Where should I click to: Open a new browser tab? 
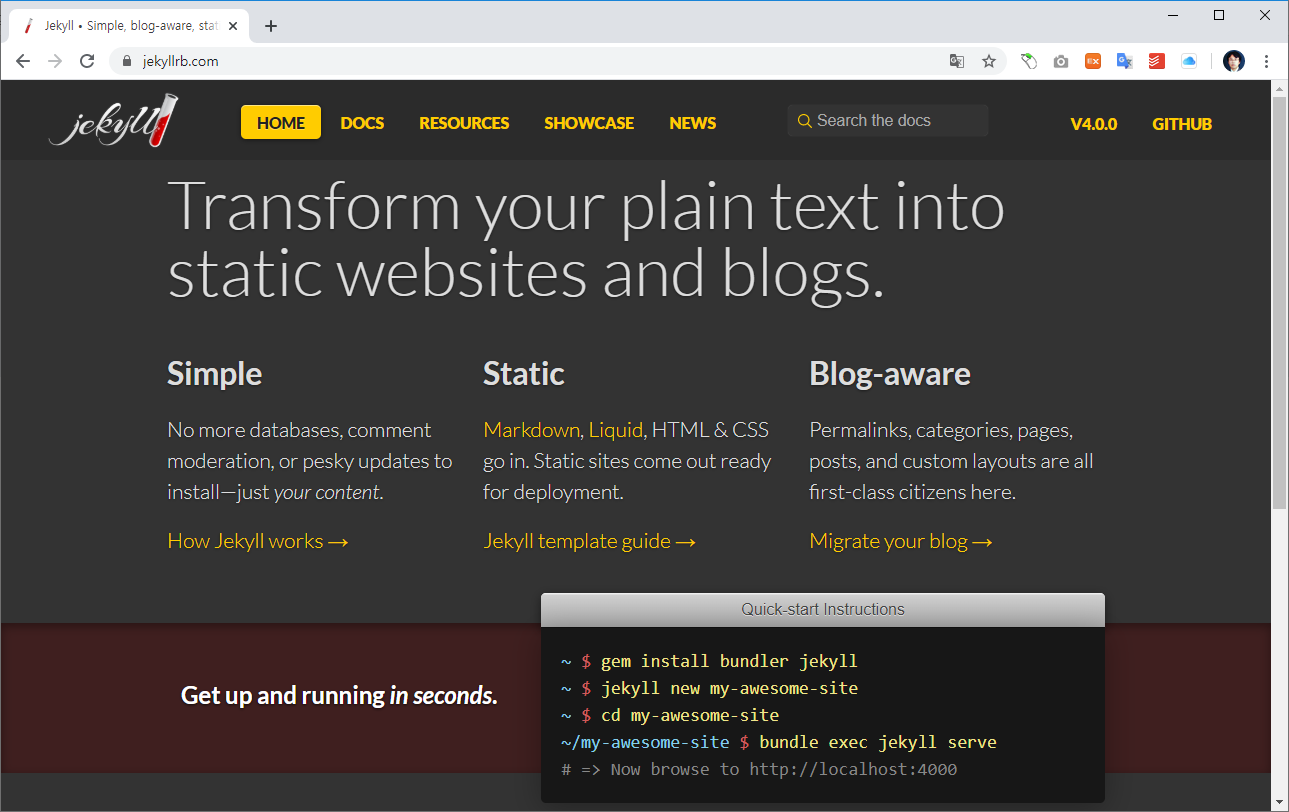tap(271, 26)
